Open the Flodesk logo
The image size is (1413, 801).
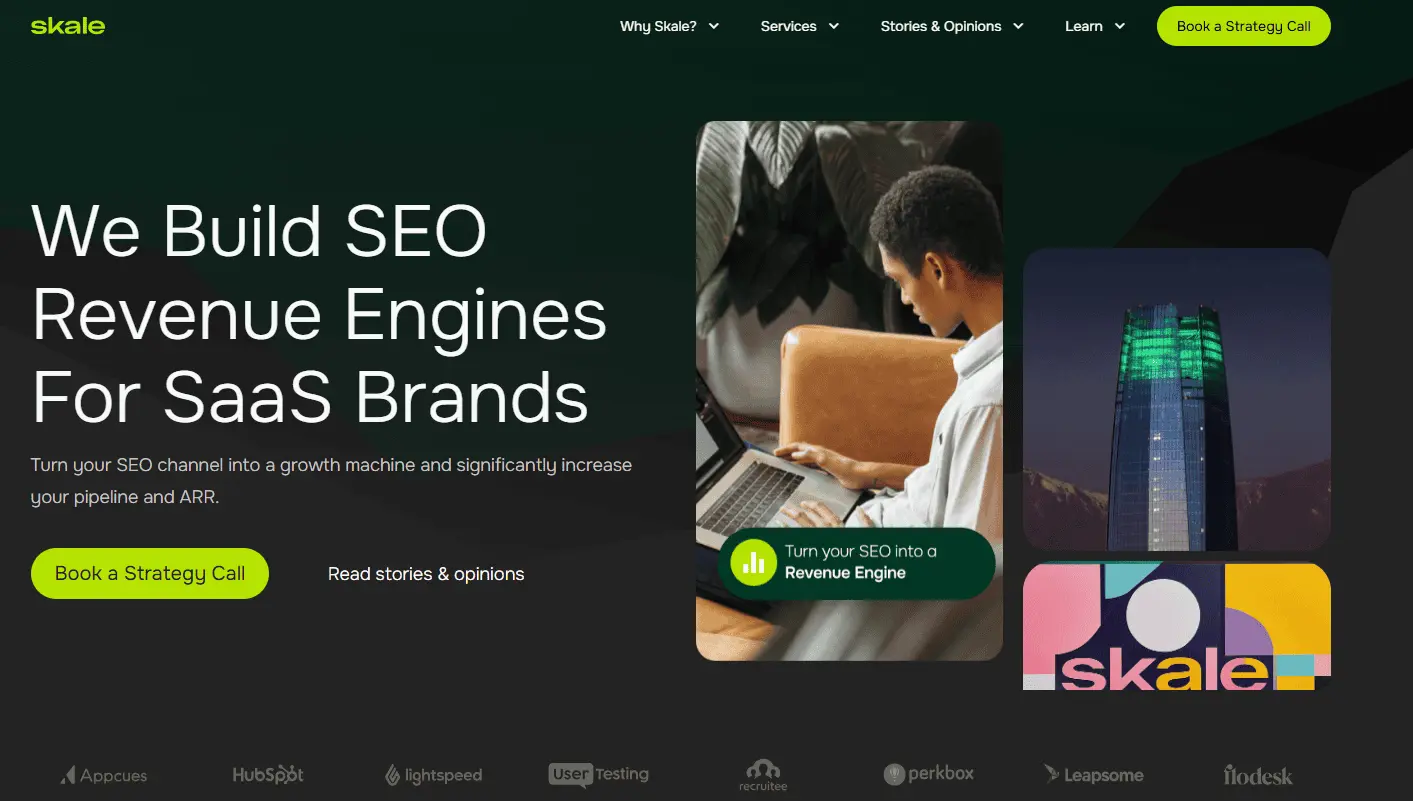1258,775
